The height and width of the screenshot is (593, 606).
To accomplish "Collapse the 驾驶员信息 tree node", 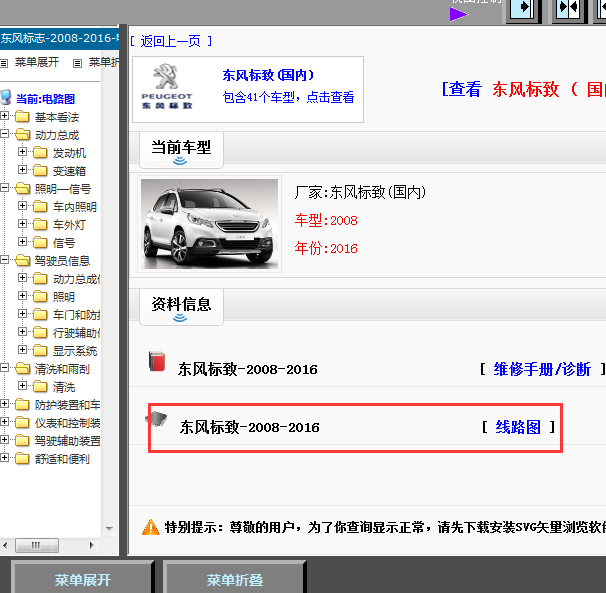I will [x=5, y=260].
